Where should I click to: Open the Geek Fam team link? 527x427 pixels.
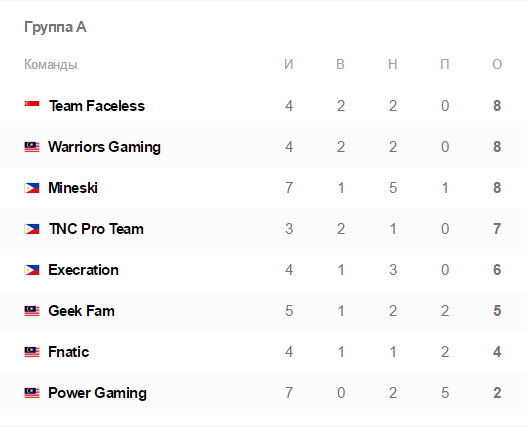[81, 311]
